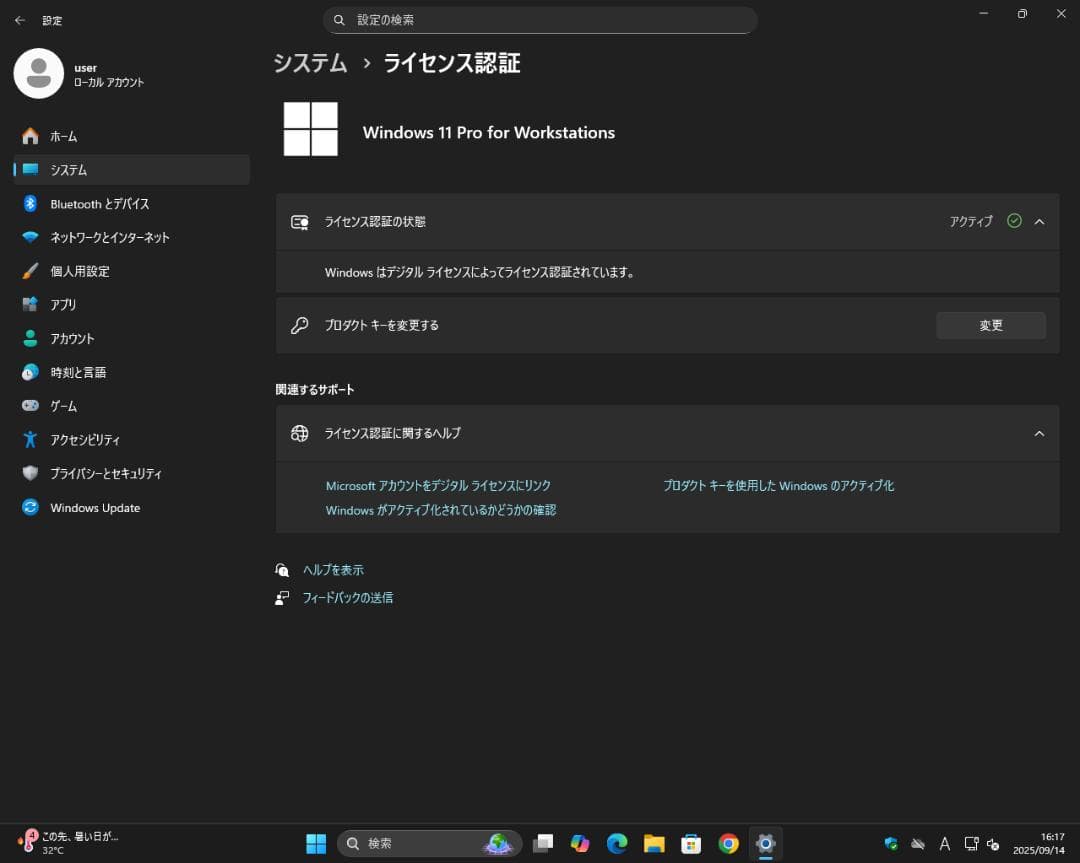Go to アカウント settings
The height and width of the screenshot is (863, 1080).
72,339
